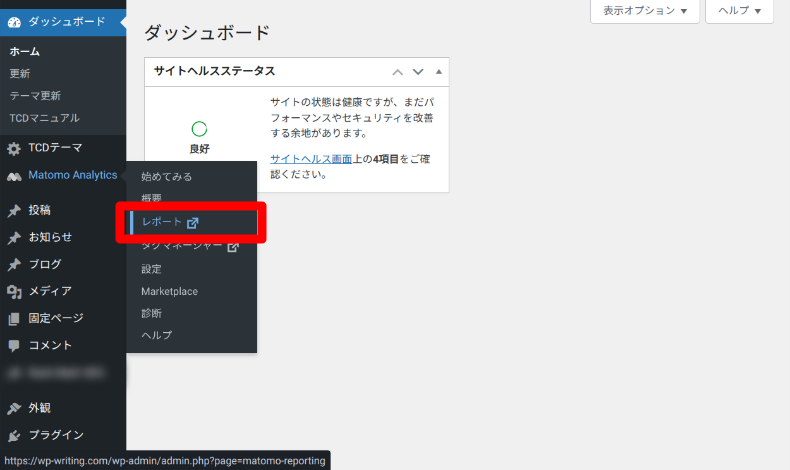Click the サイトヘルスステータス widget title
Image resolution: width=790 pixels, height=470 pixels.
pyautogui.click(x=215, y=71)
